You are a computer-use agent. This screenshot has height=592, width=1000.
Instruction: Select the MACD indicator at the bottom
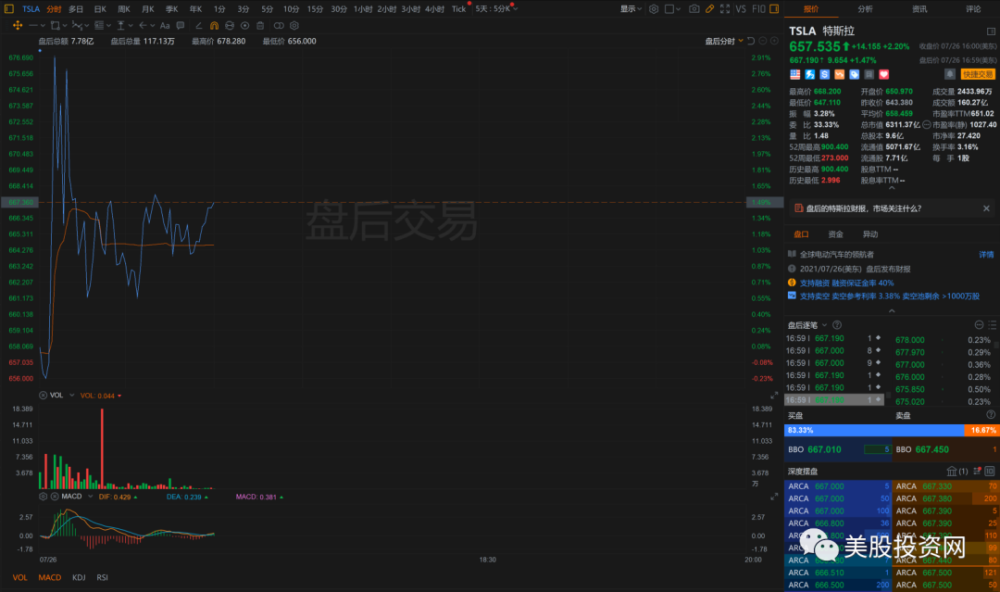[49, 577]
